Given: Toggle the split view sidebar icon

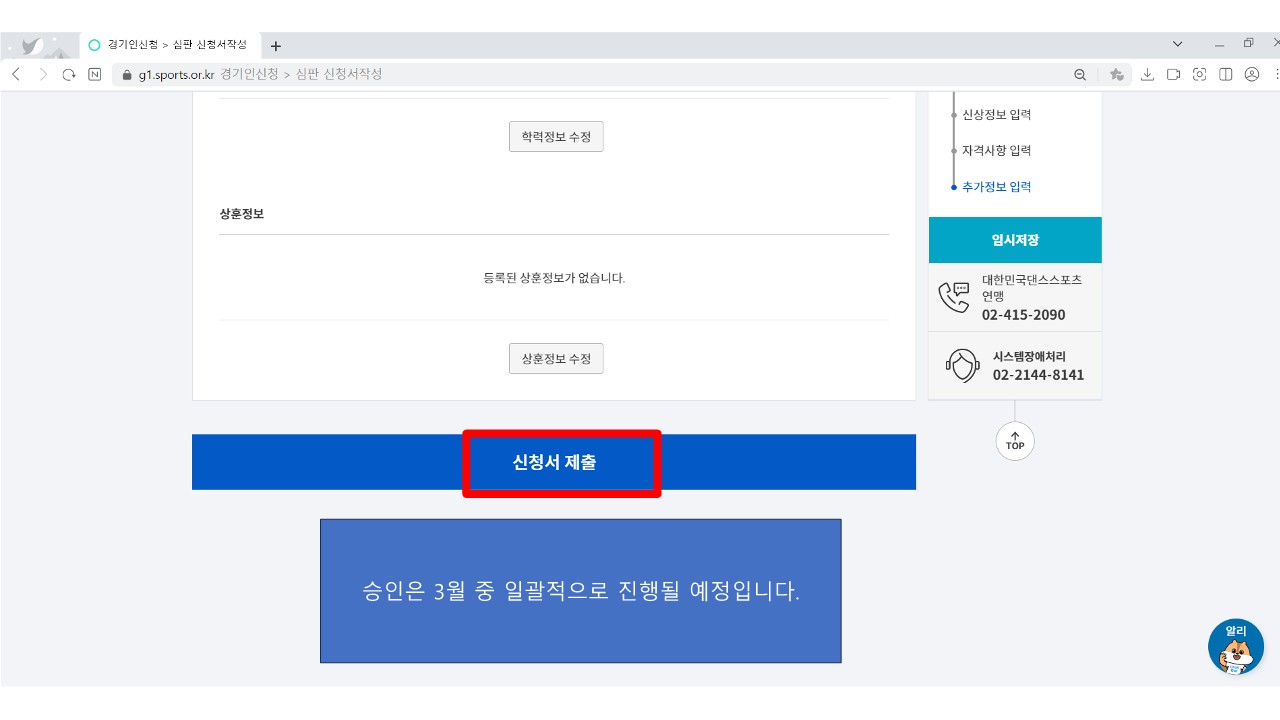Looking at the screenshot, I should pyautogui.click(x=1225, y=75).
